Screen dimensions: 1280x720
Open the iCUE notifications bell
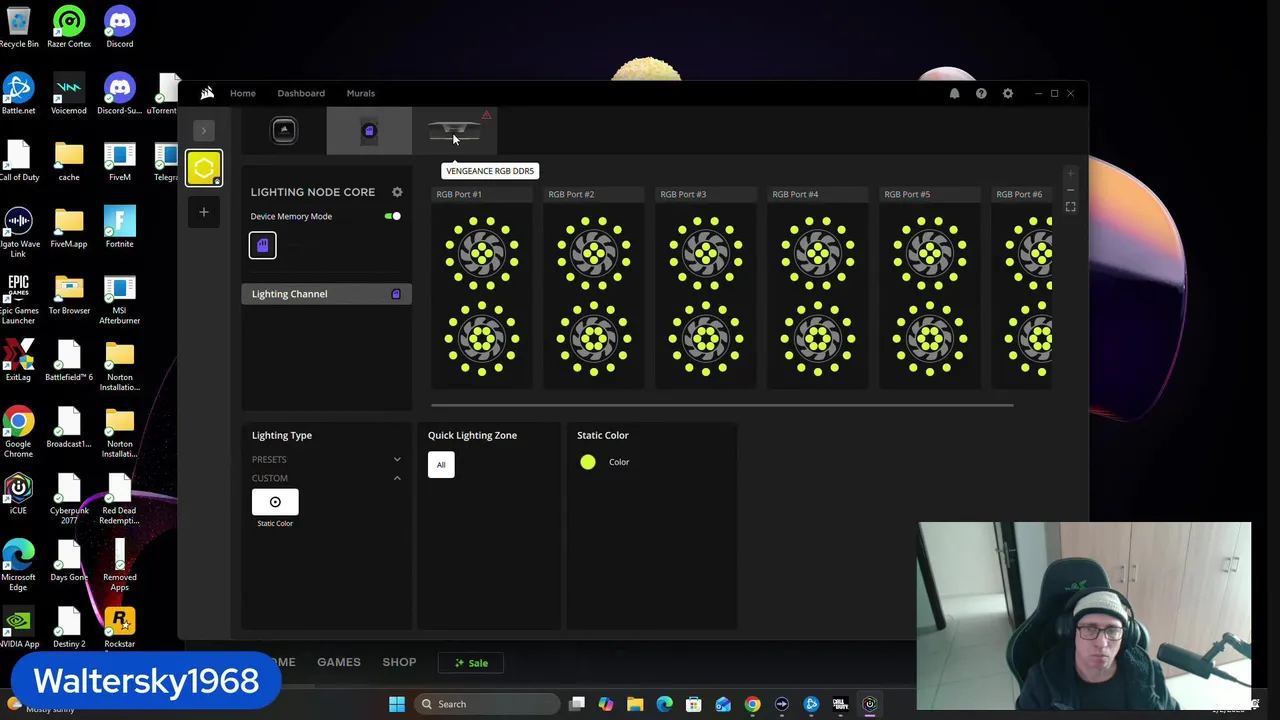point(954,93)
